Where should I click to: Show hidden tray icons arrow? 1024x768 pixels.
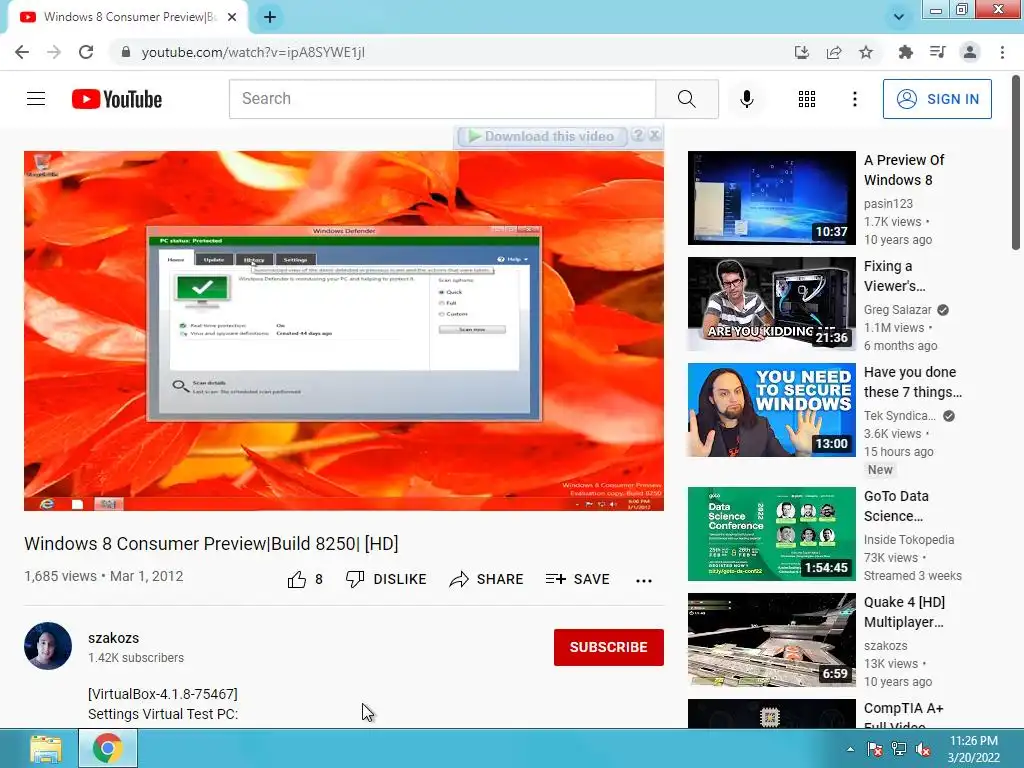850,749
